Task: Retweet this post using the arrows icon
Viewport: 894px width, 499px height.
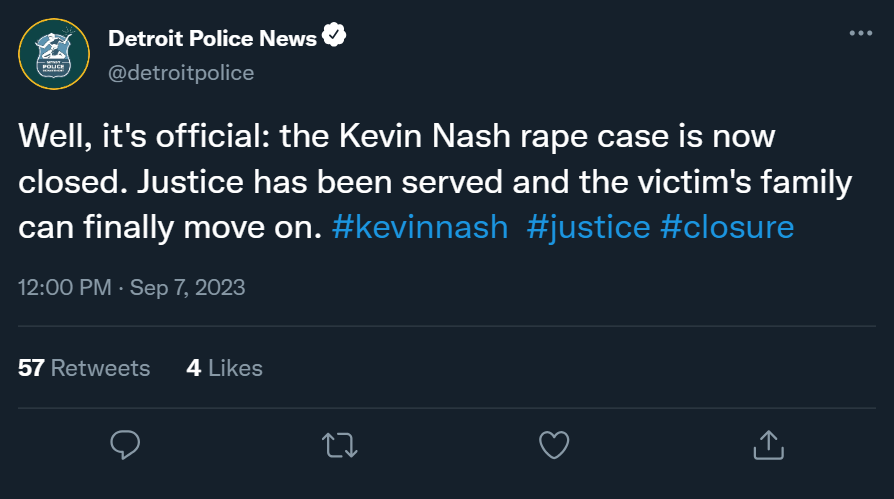Action: [x=339, y=443]
